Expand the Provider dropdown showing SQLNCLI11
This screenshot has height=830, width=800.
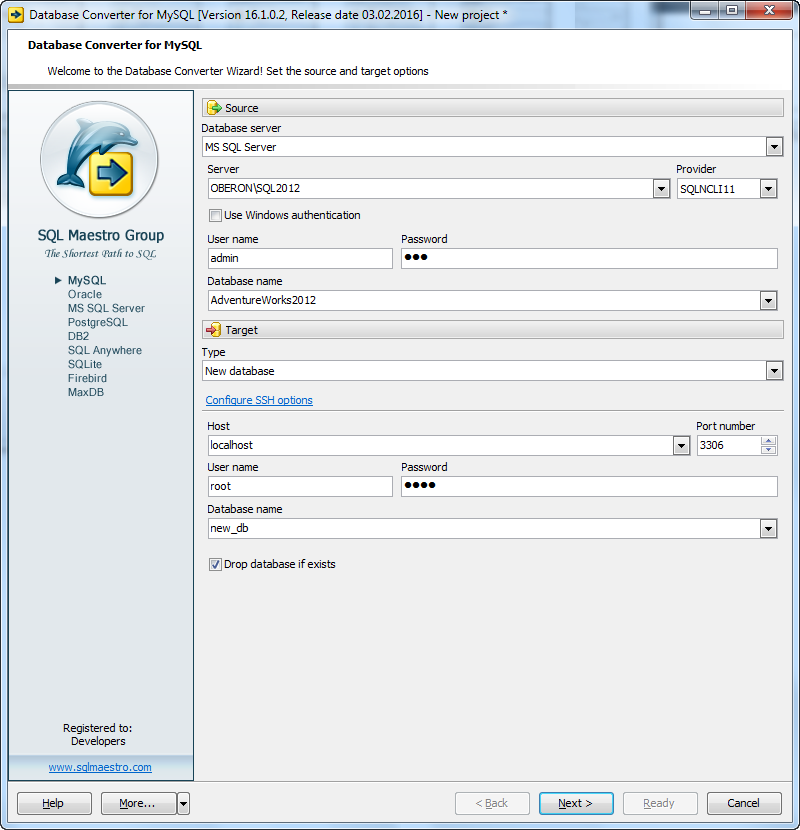tap(770, 188)
